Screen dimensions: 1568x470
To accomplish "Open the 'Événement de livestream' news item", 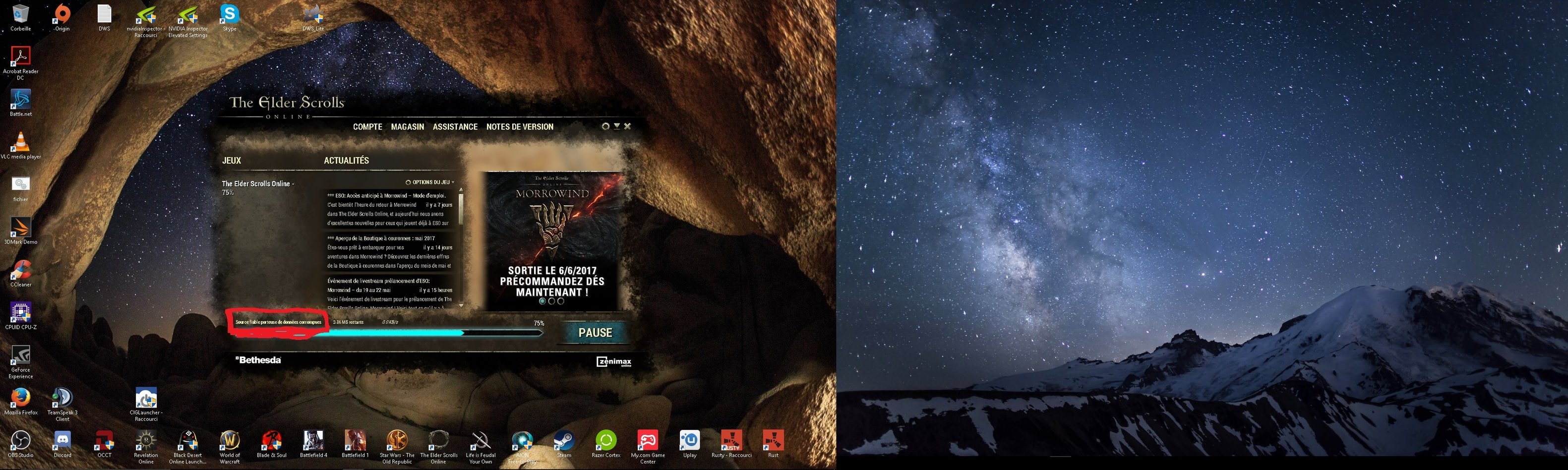I will click(x=390, y=294).
